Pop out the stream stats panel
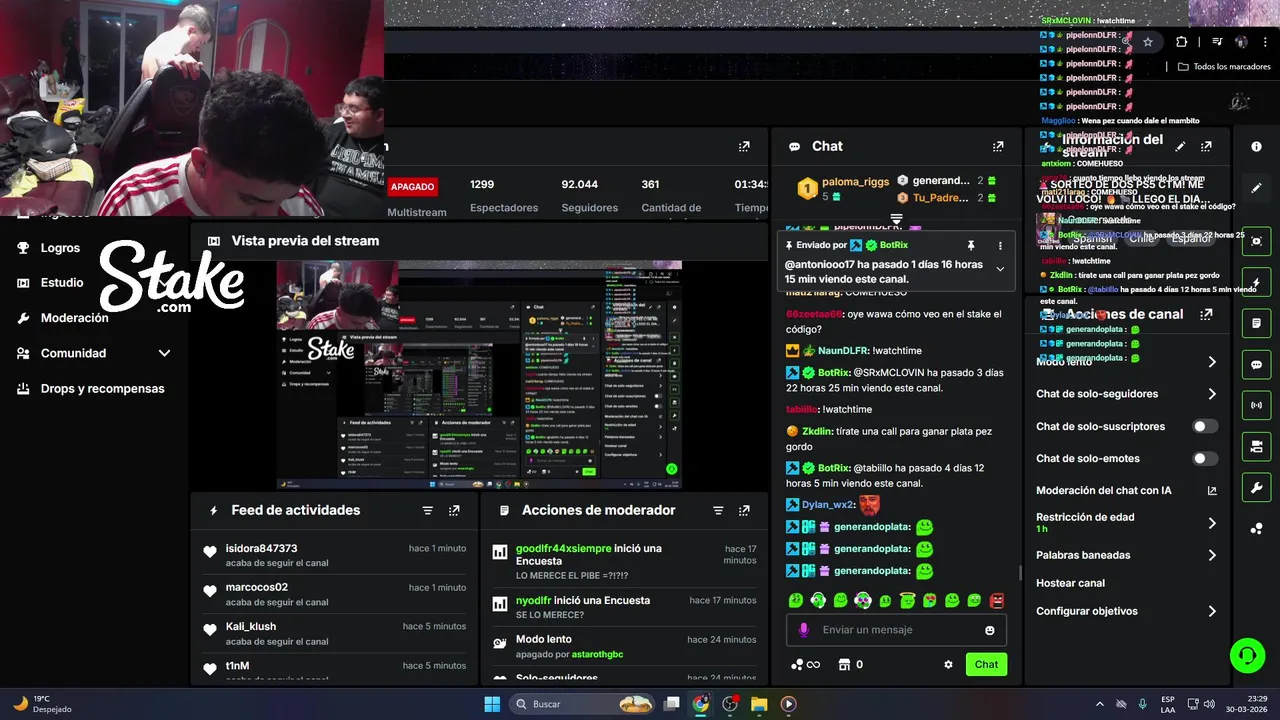The width and height of the screenshot is (1280, 720). [743, 146]
